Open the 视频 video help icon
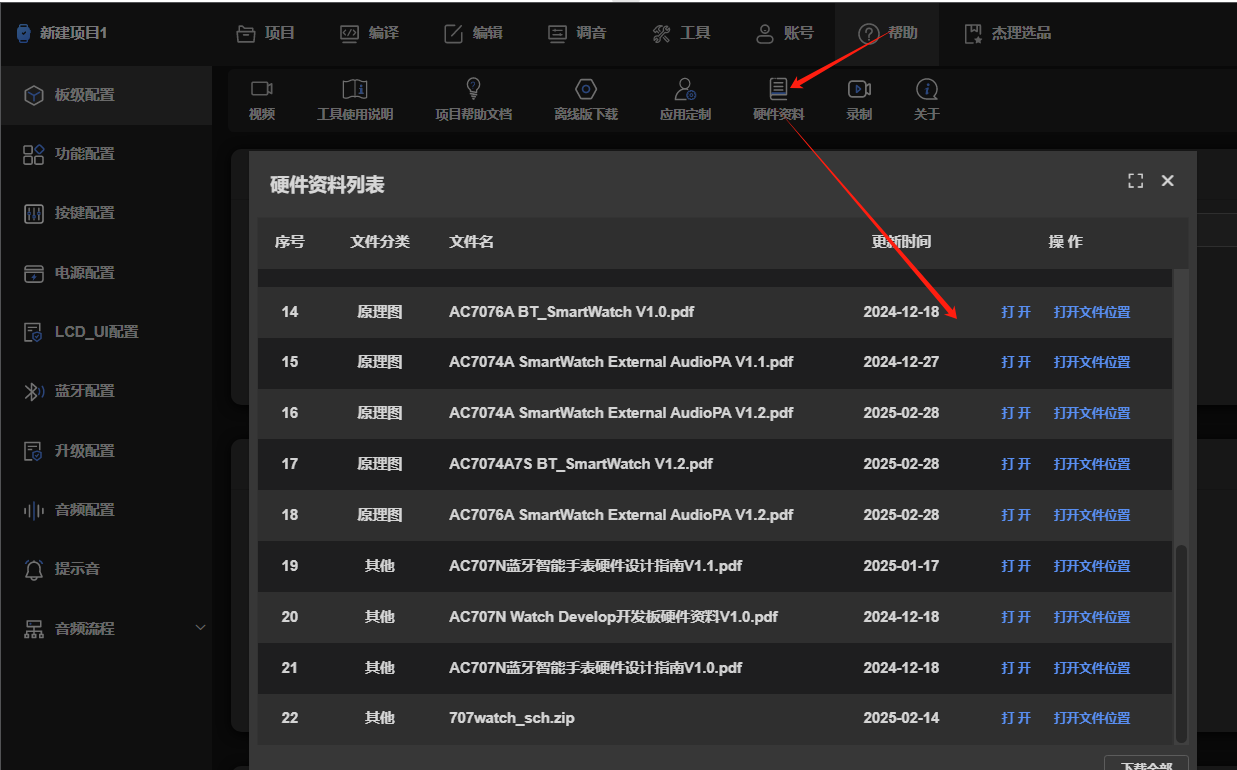The height and width of the screenshot is (770, 1237). coord(261,89)
